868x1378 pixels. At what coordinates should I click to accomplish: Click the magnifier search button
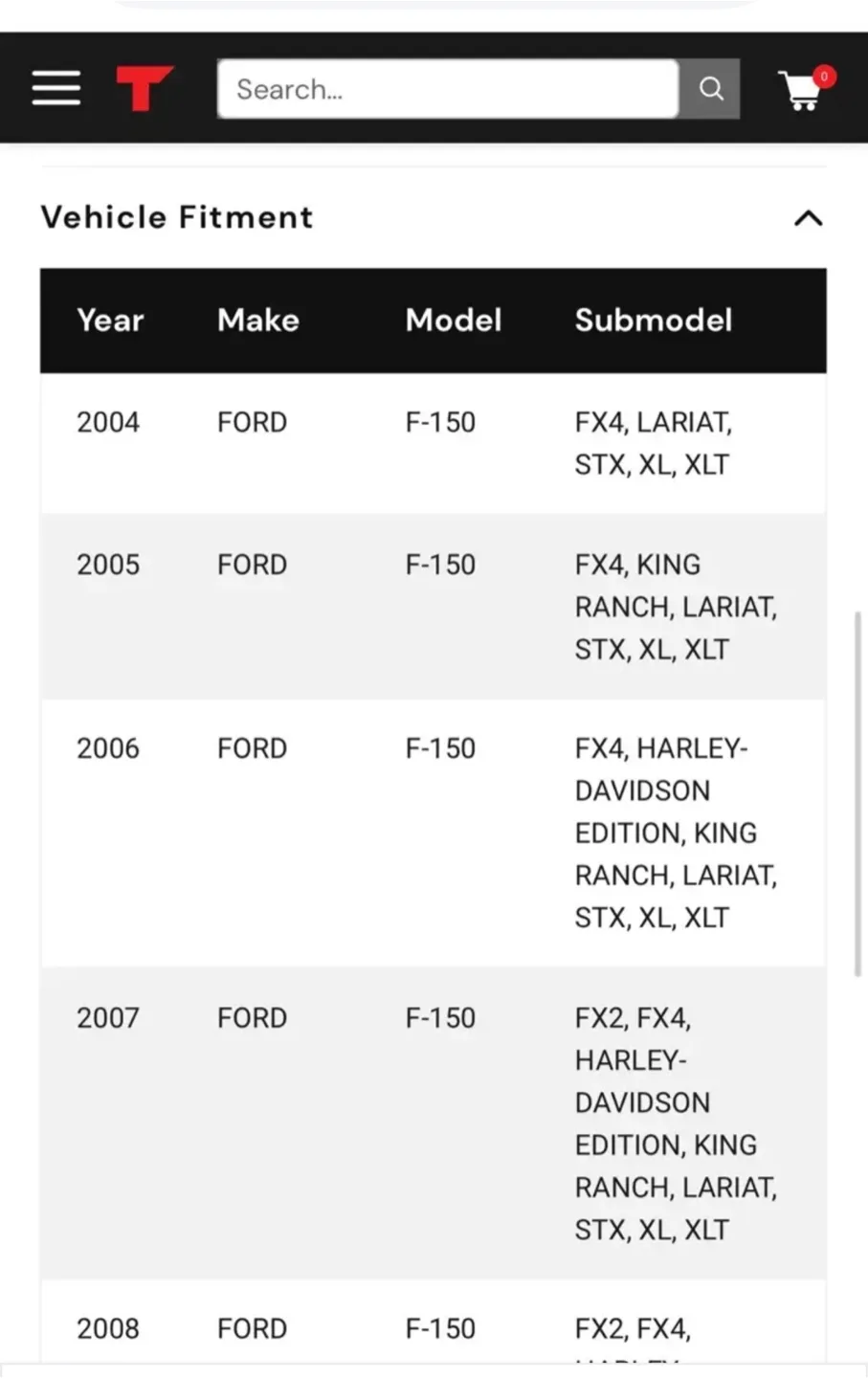[710, 89]
